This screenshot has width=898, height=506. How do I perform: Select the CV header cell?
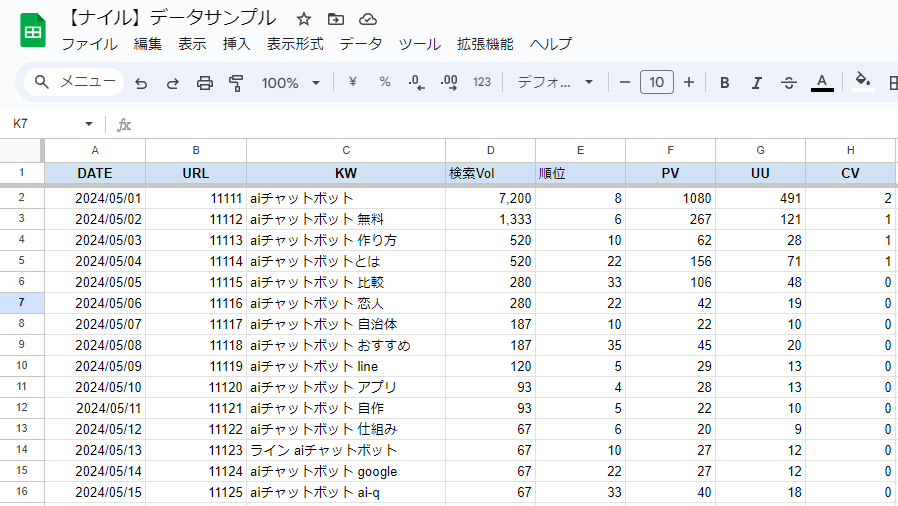tap(850, 173)
